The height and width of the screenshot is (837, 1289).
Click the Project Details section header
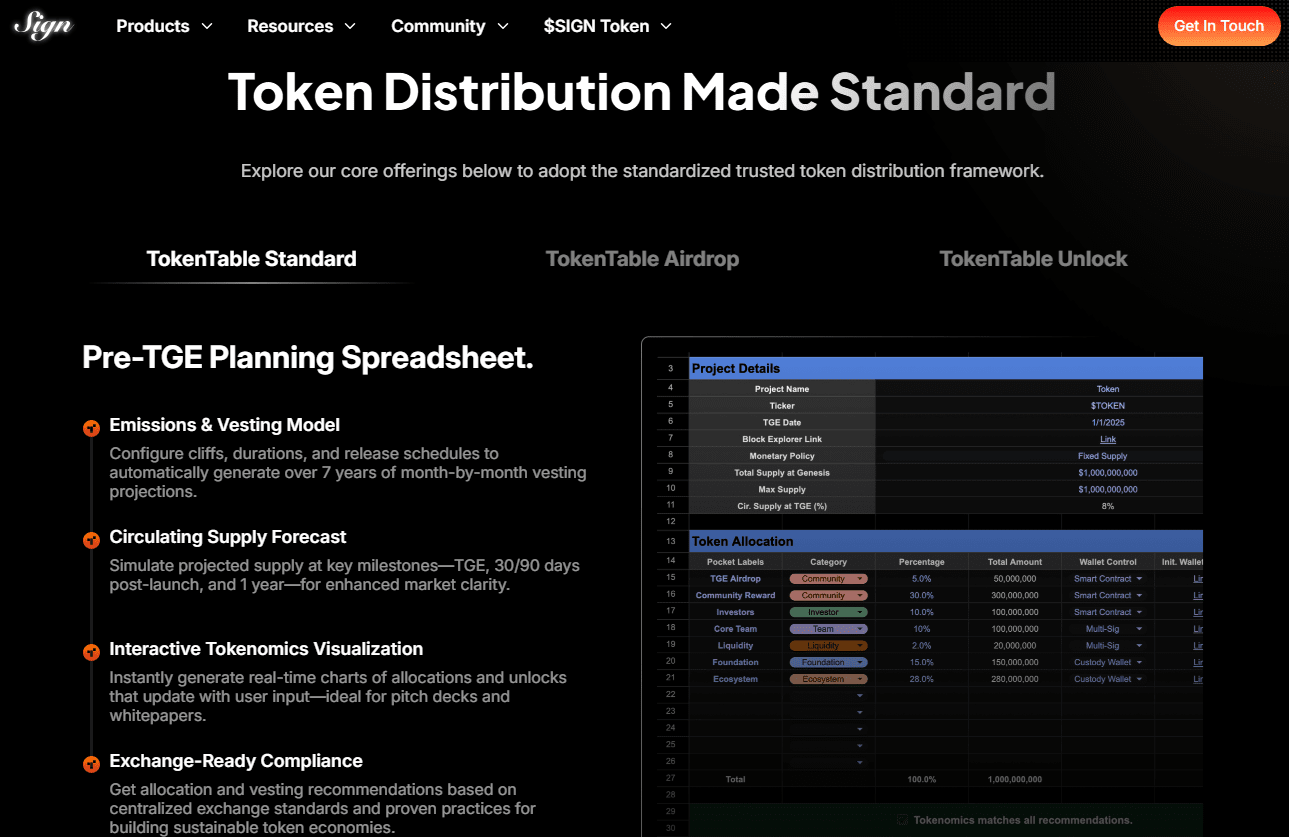pos(946,368)
